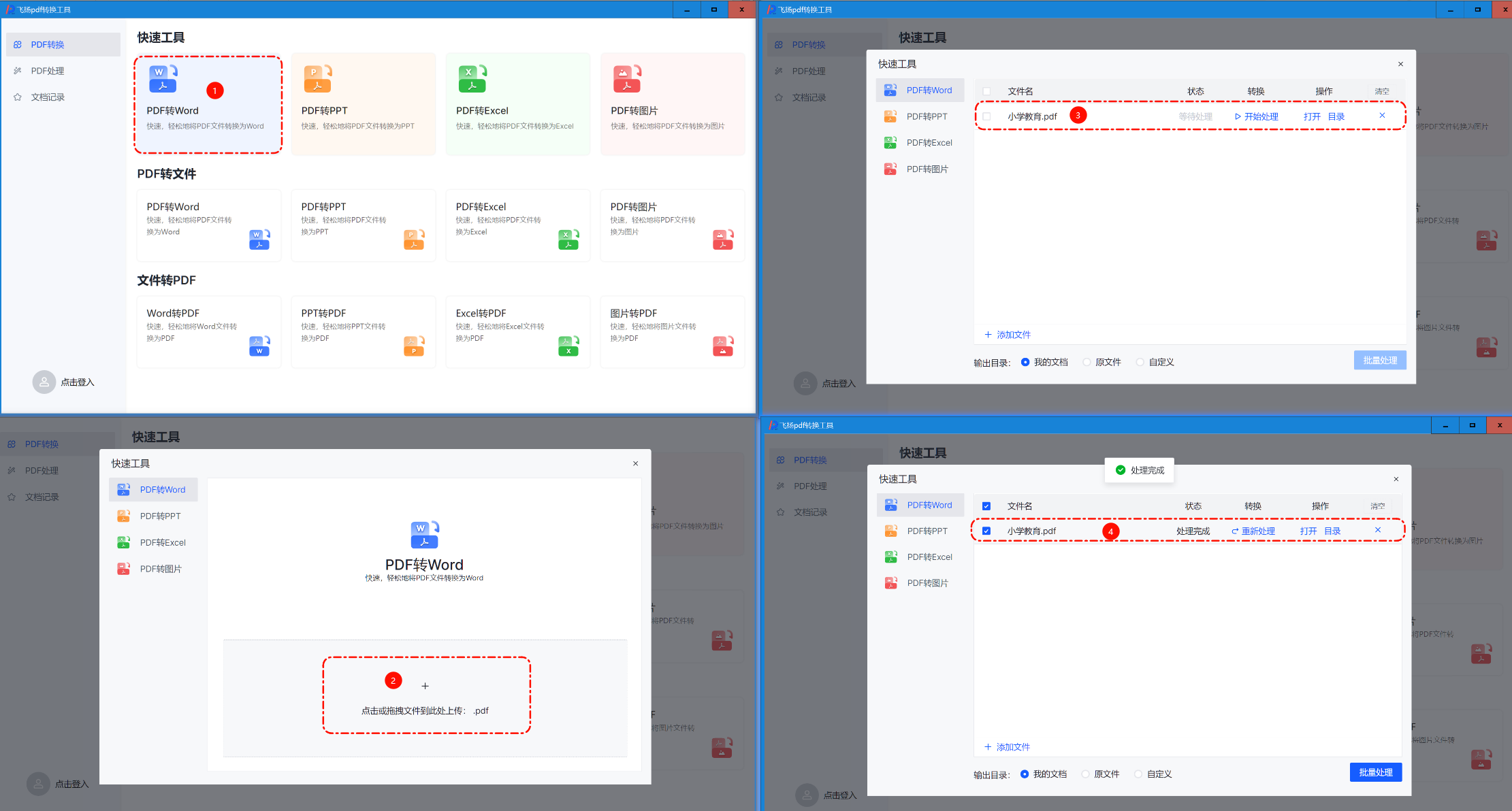Select PDF转PPT tab in top-right dialog
Image resolution: width=1512 pixels, height=811 pixels.
[920, 116]
